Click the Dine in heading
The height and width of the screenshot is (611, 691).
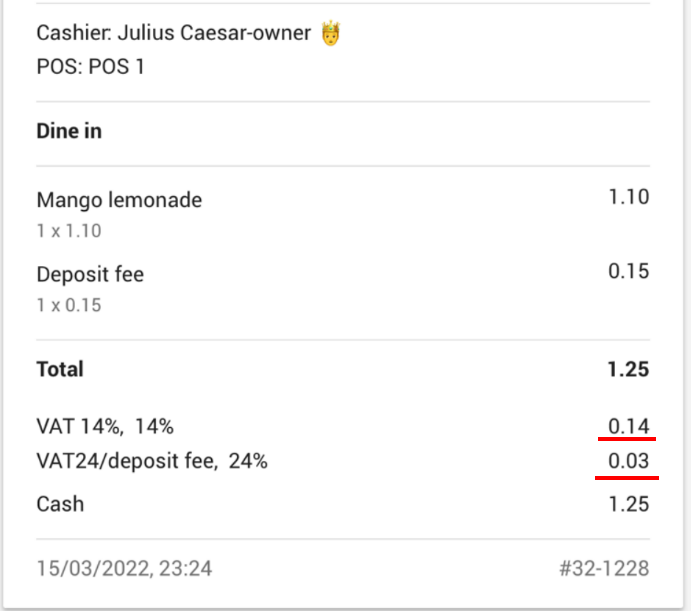[69, 131]
